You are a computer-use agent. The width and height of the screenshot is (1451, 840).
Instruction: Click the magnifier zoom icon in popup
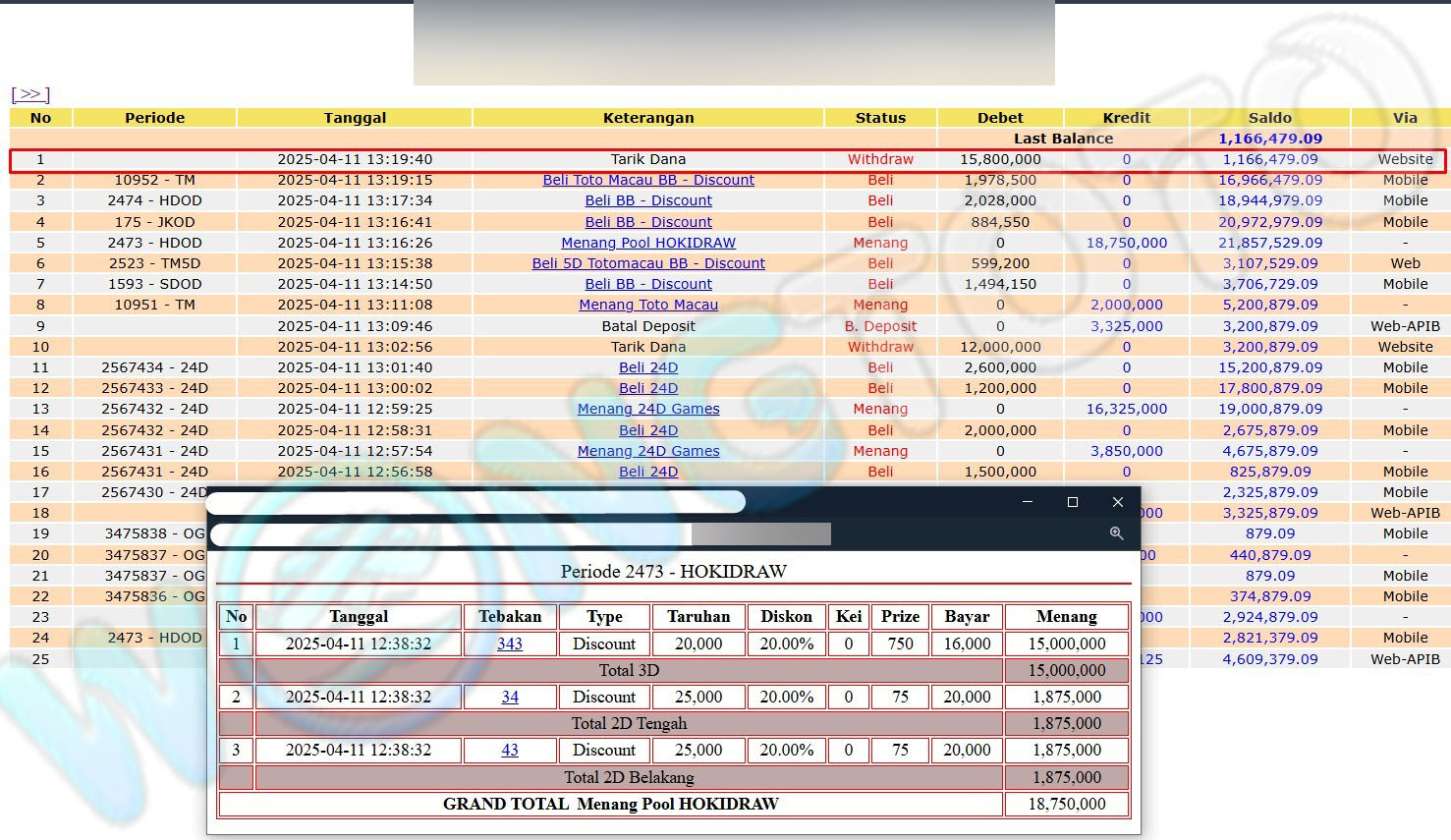[1116, 533]
